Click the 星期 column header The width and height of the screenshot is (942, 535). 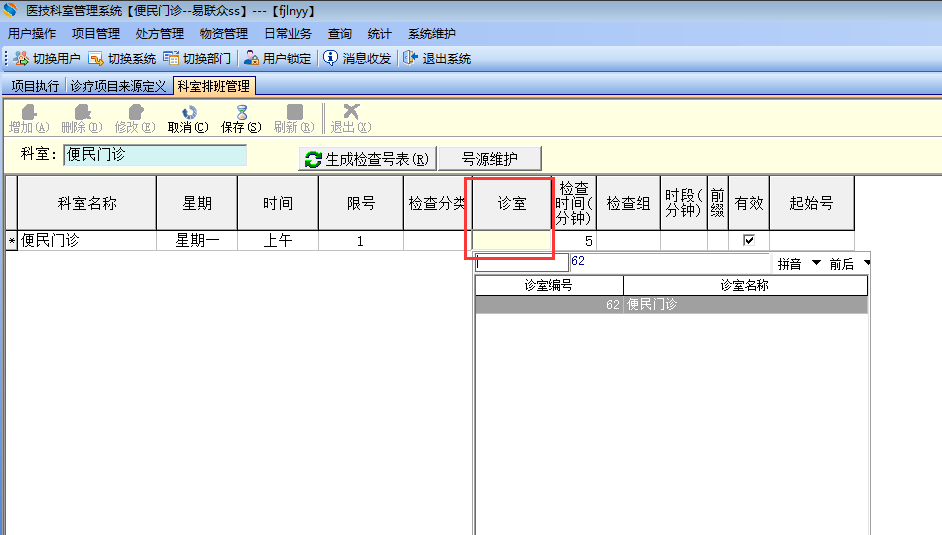[x=197, y=203]
